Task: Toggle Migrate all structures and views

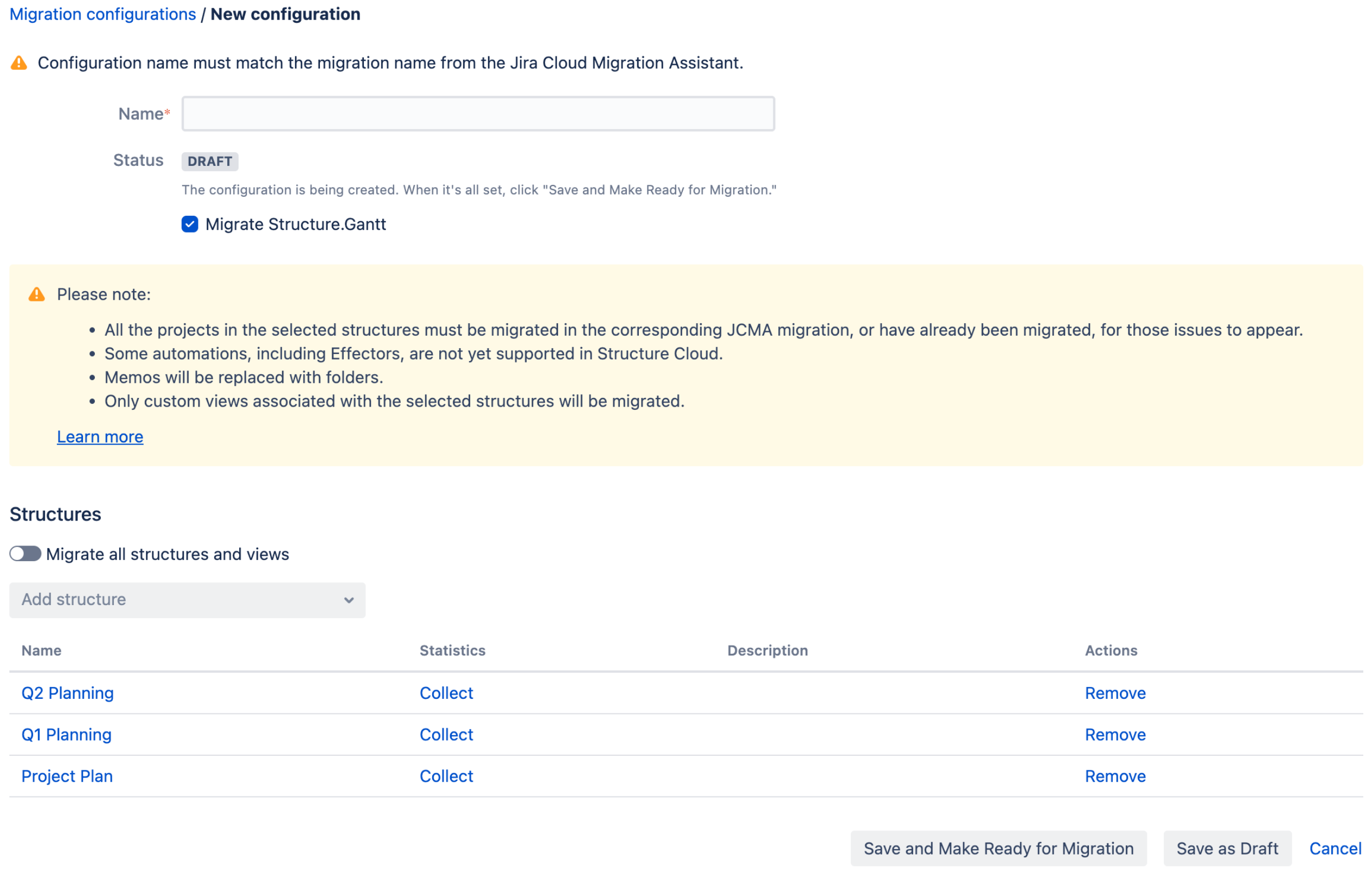Action: 25,554
